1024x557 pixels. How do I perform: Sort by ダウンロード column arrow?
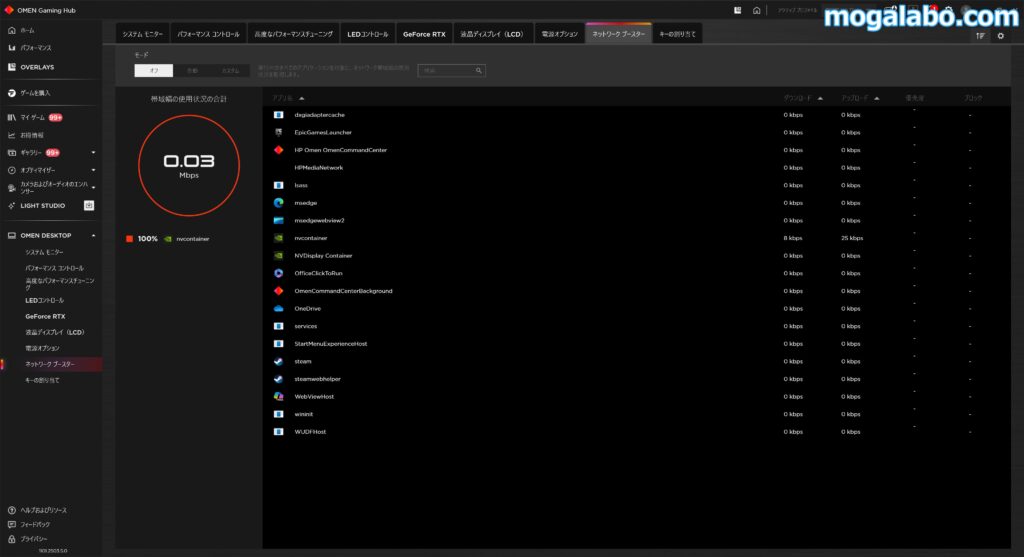pos(820,99)
